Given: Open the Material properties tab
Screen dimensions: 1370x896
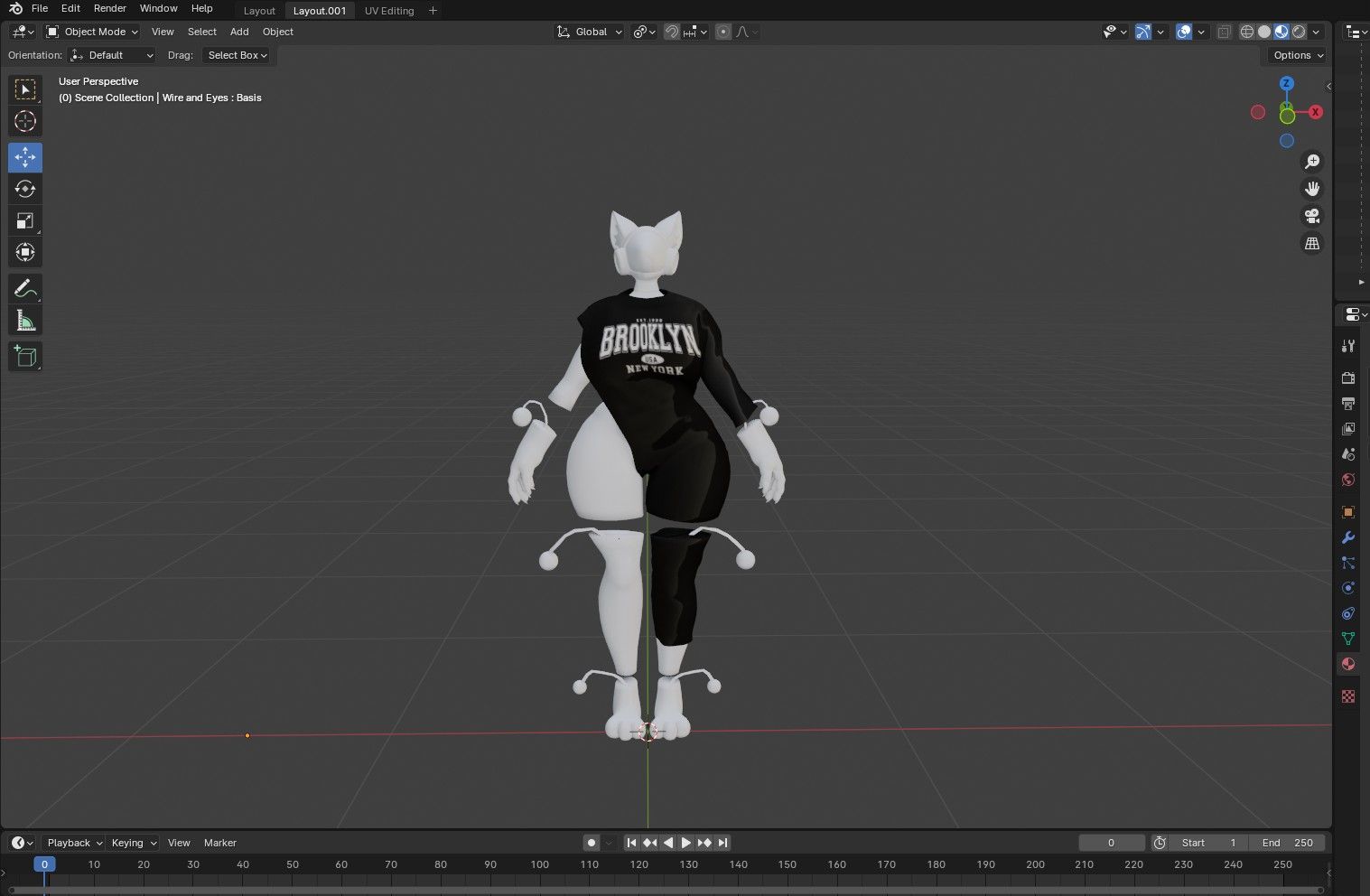Looking at the screenshot, I should (1348, 664).
